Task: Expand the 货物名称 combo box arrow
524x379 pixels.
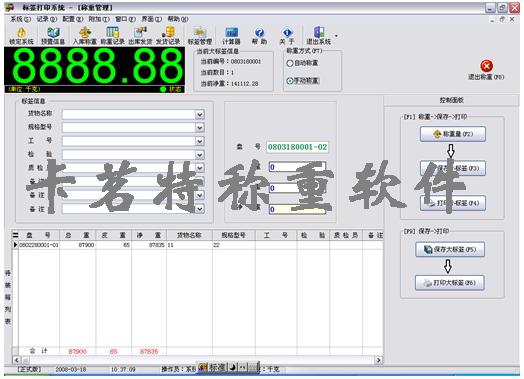Action: 200,115
